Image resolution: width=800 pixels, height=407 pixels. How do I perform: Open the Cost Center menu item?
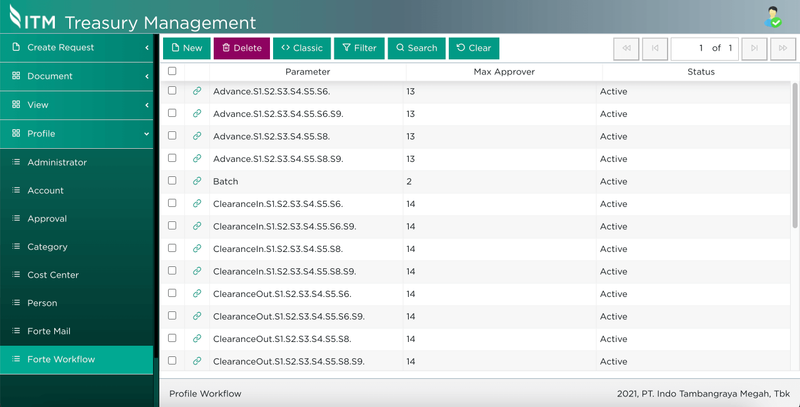[53, 275]
